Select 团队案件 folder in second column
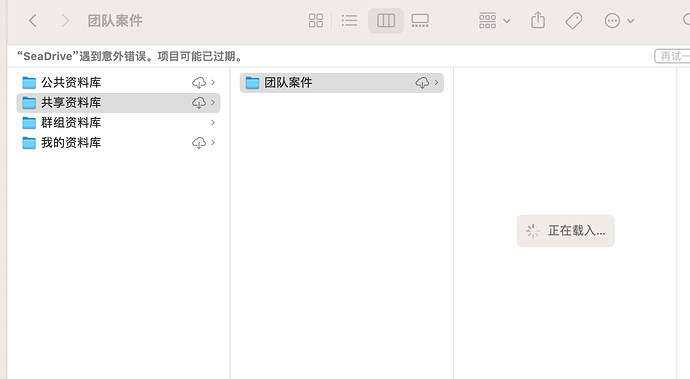This screenshot has width=690, height=379. pos(341,83)
